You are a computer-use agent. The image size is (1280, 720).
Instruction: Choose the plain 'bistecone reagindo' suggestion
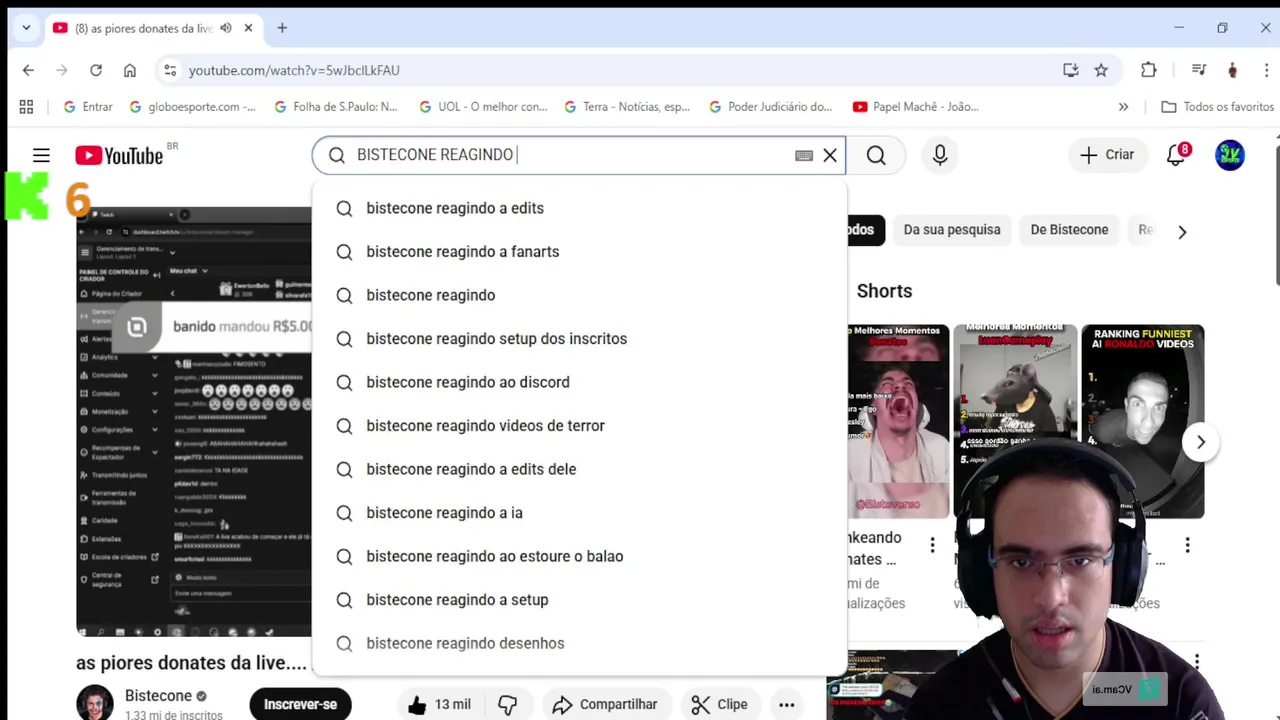pyautogui.click(x=579, y=295)
